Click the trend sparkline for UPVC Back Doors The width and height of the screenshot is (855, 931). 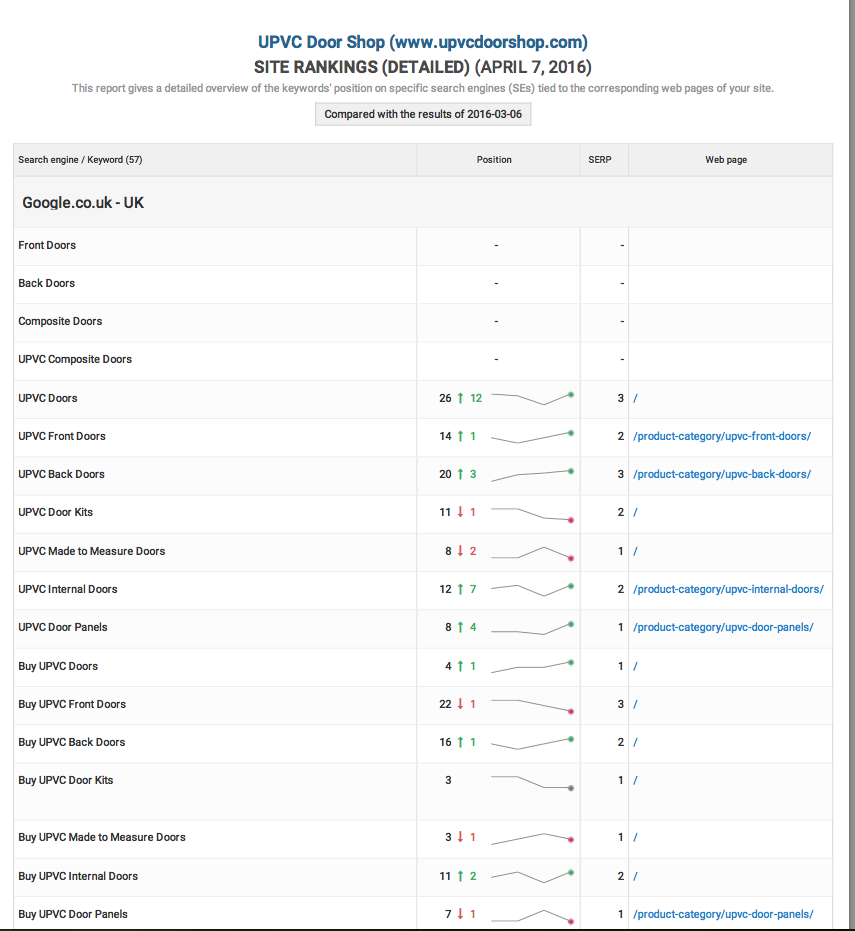click(x=533, y=475)
